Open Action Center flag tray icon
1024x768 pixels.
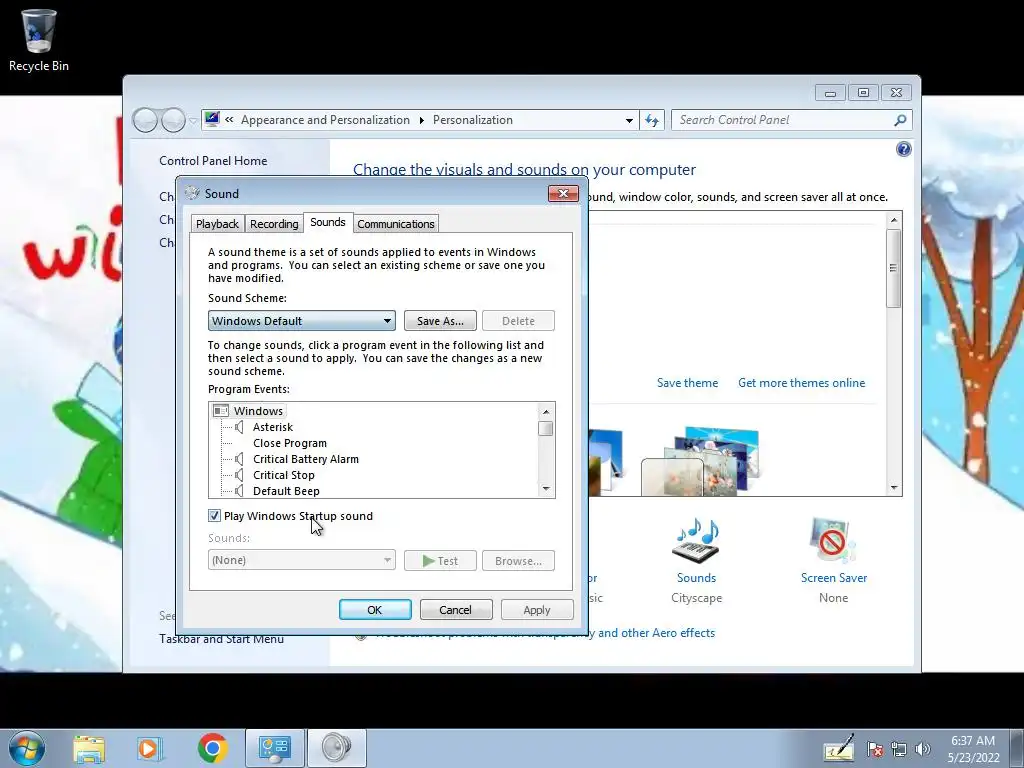click(x=875, y=749)
